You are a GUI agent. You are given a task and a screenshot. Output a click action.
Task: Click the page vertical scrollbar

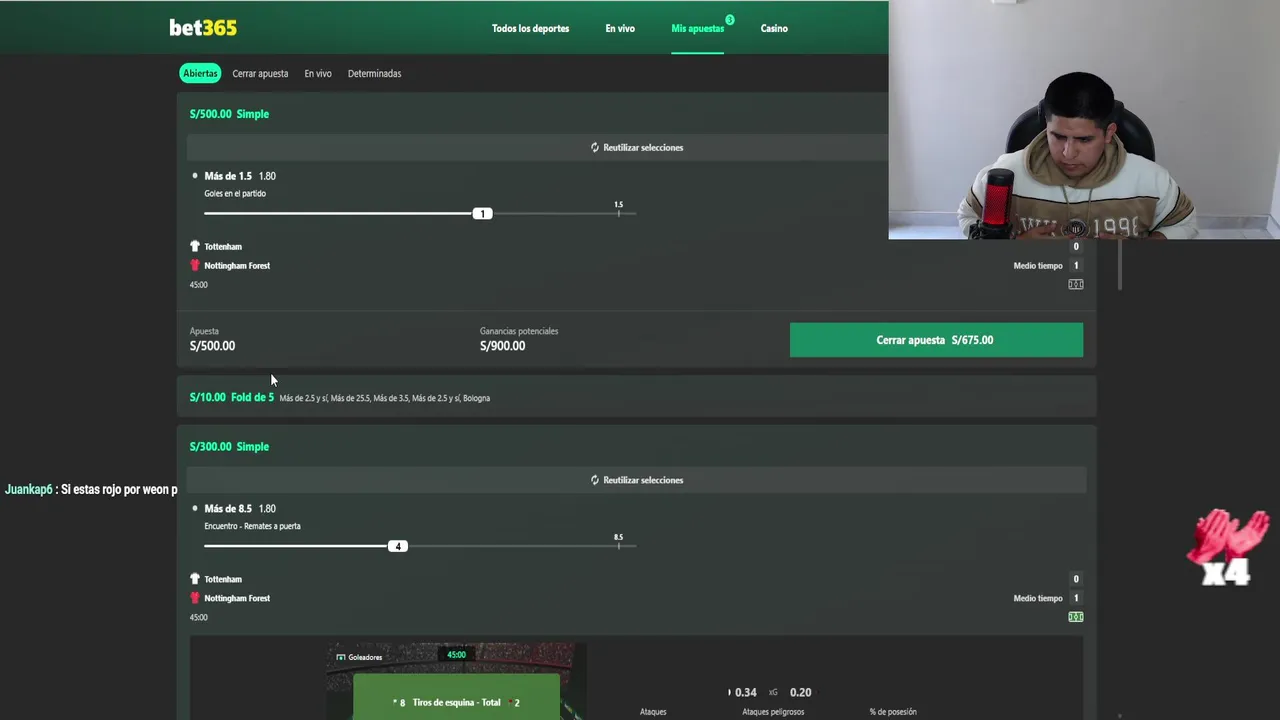tap(1120, 265)
